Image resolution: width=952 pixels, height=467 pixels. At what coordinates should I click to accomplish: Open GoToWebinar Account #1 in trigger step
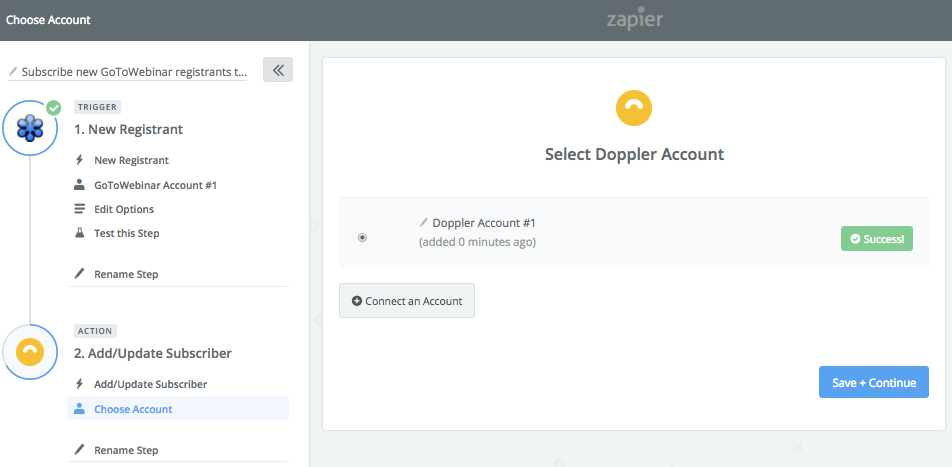tap(155, 185)
